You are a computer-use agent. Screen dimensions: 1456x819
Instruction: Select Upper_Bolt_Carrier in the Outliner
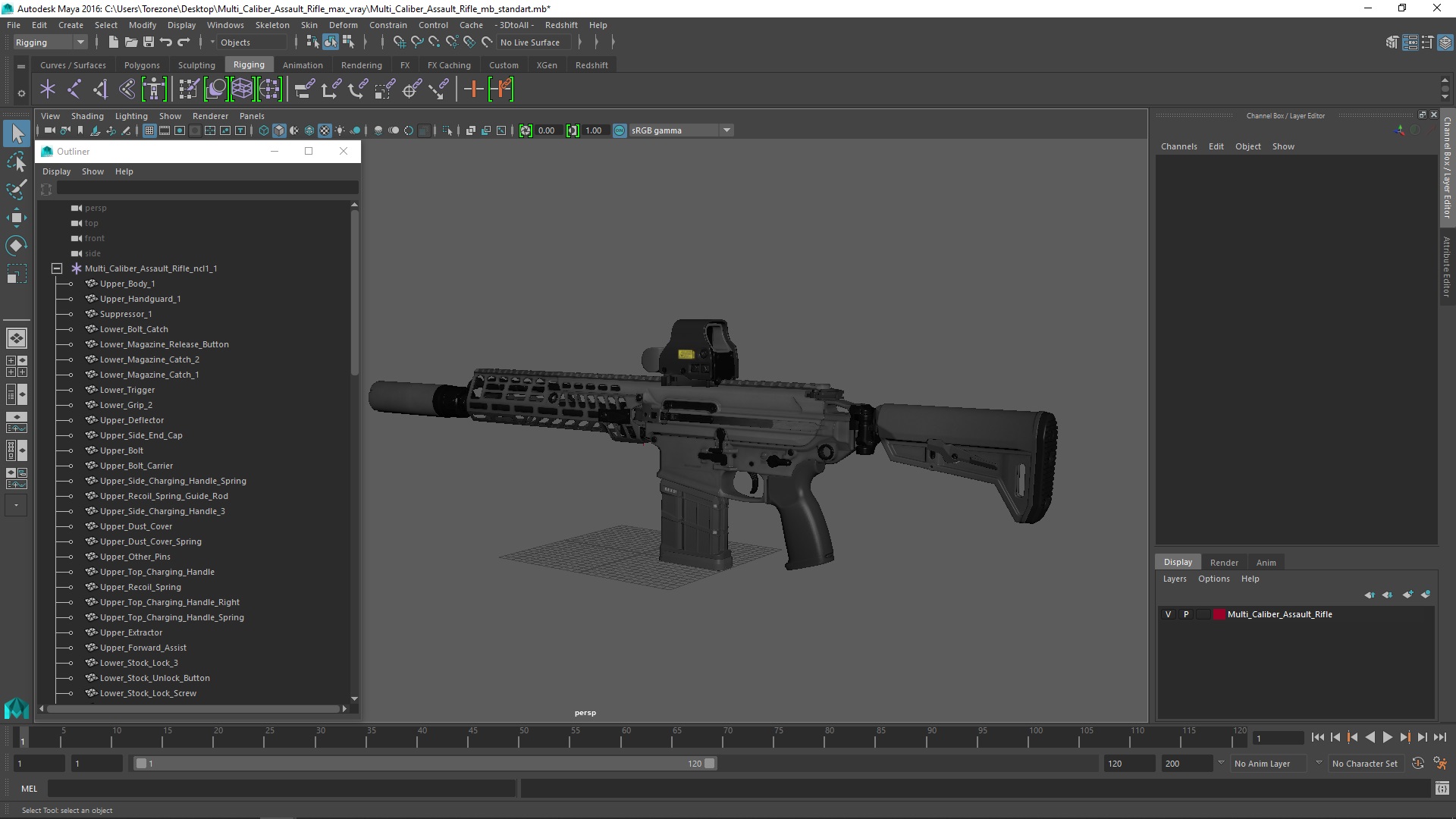coord(136,466)
